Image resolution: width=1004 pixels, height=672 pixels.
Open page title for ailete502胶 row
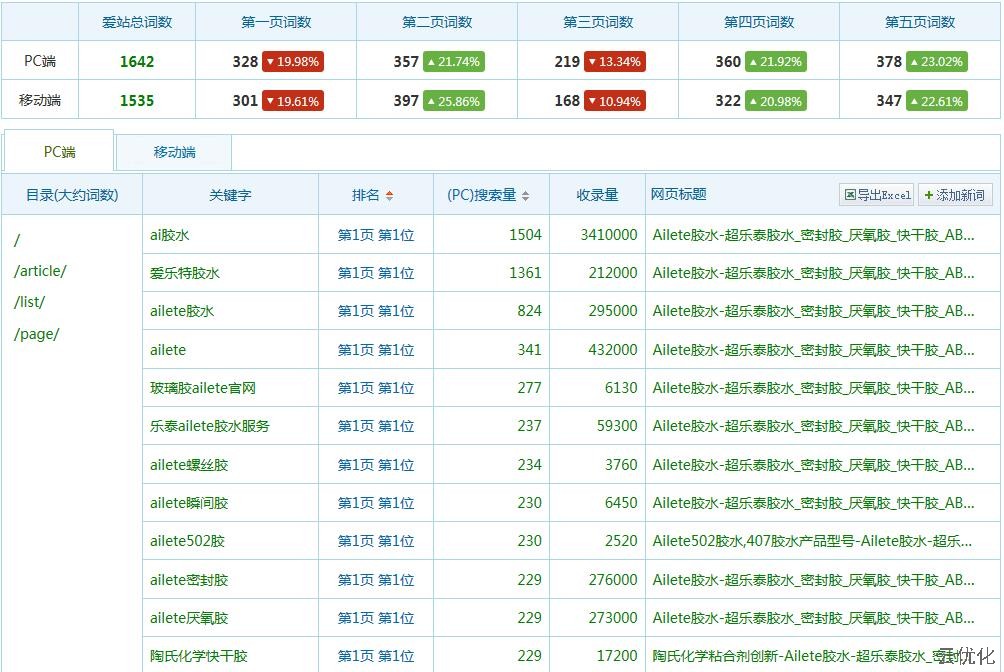click(x=812, y=541)
